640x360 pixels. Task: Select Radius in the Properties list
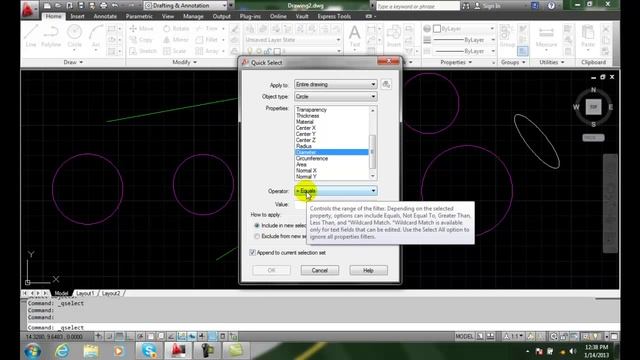331,146
